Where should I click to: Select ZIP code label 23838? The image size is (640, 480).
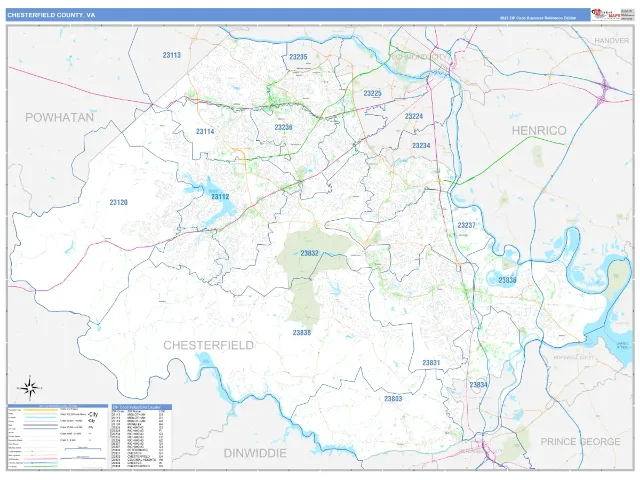click(302, 333)
